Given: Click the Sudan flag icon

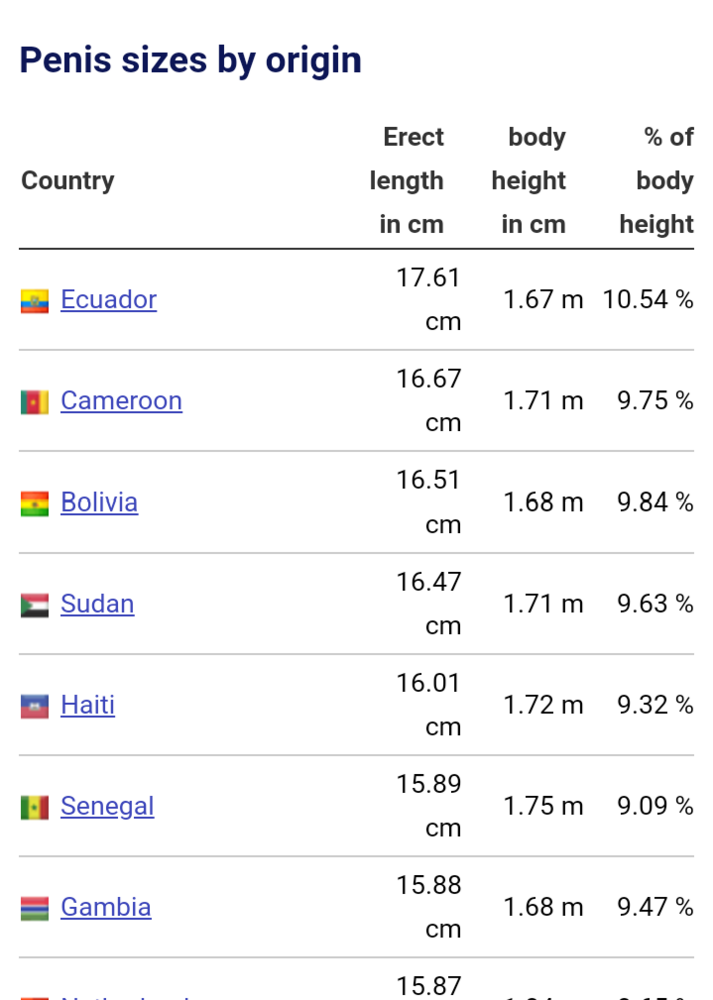Looking at the screenshot, I should 34,605.
